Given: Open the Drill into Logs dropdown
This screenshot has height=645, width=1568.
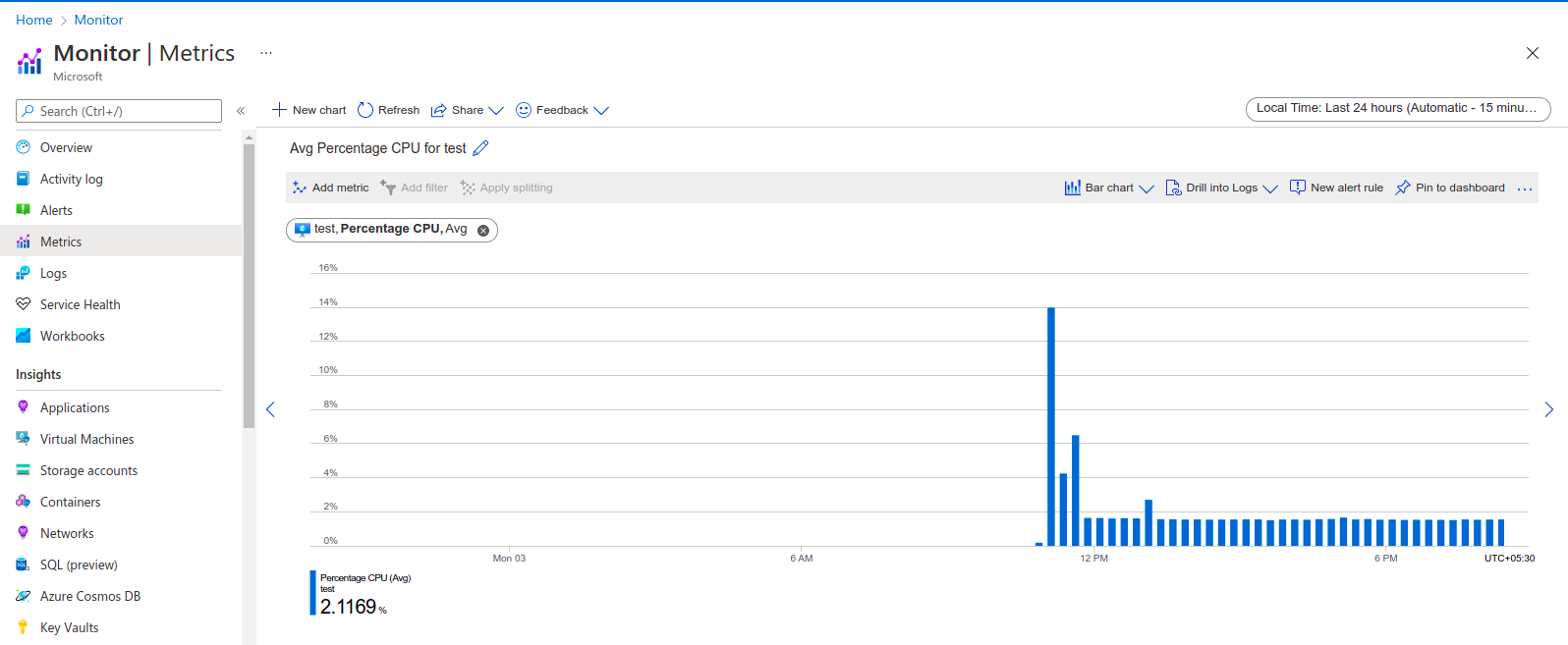Looking at the screenshot, I should point(1270,188).
